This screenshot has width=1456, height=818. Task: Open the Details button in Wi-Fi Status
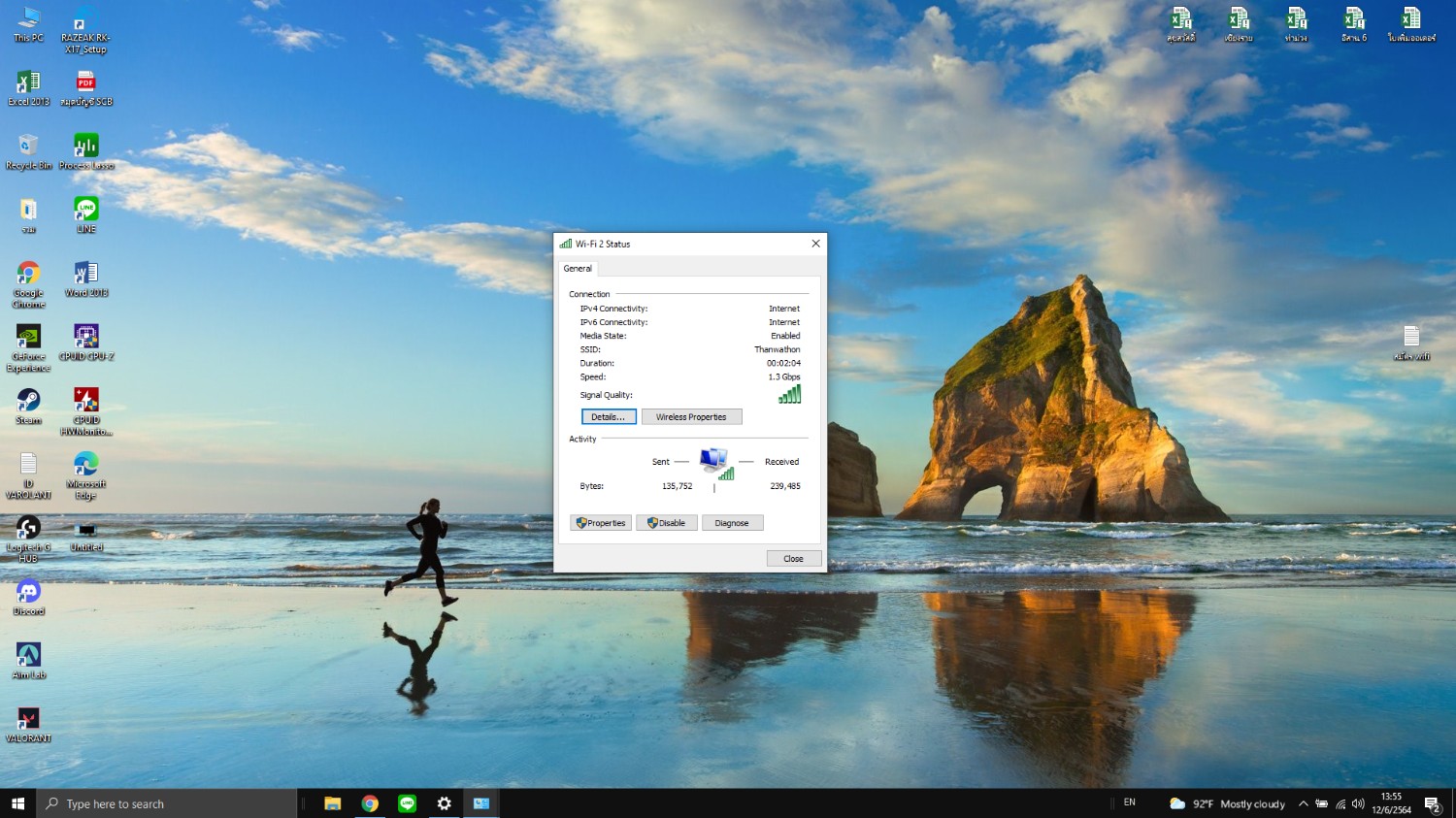tap(609, 417)
